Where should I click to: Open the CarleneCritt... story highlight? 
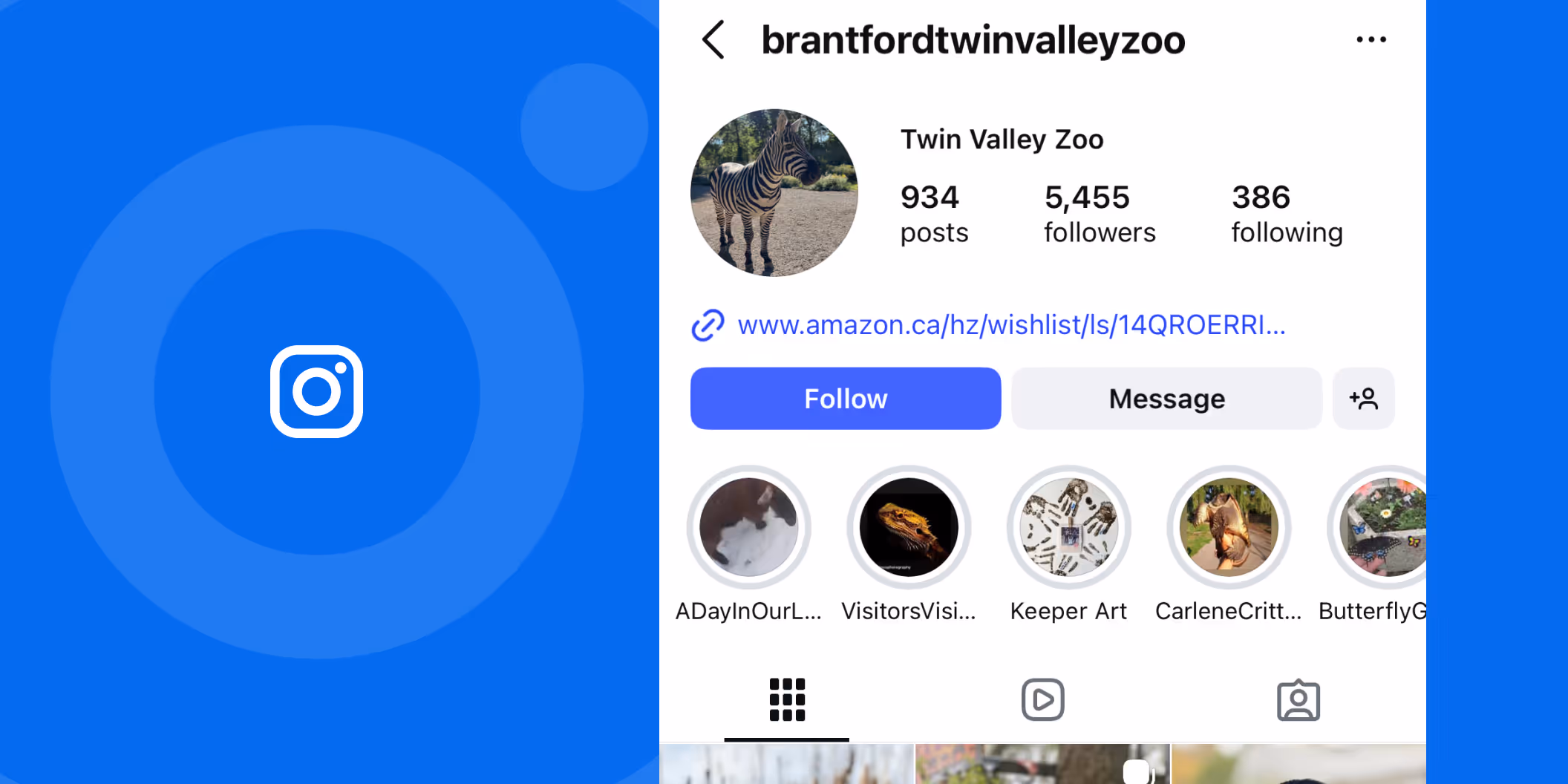pyautogui.click(x=1229, y=527)
